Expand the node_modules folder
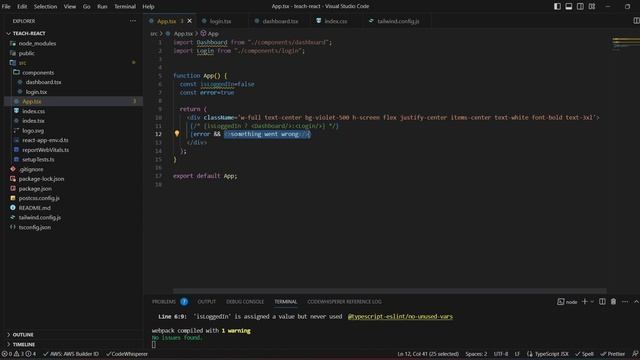This screenshot has height=360, width=640. 37,43
